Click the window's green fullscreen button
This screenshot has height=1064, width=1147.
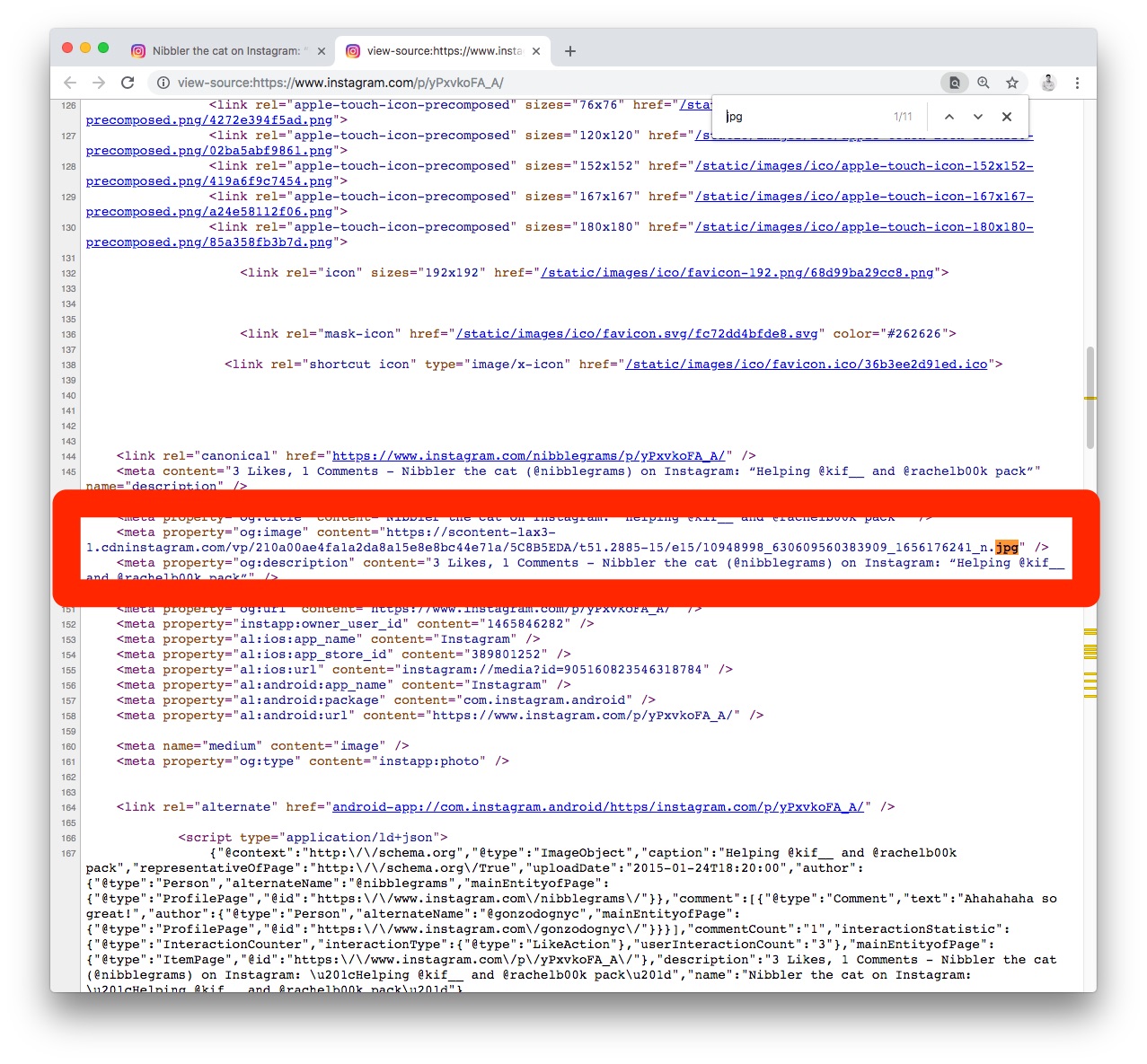point(103,48)
